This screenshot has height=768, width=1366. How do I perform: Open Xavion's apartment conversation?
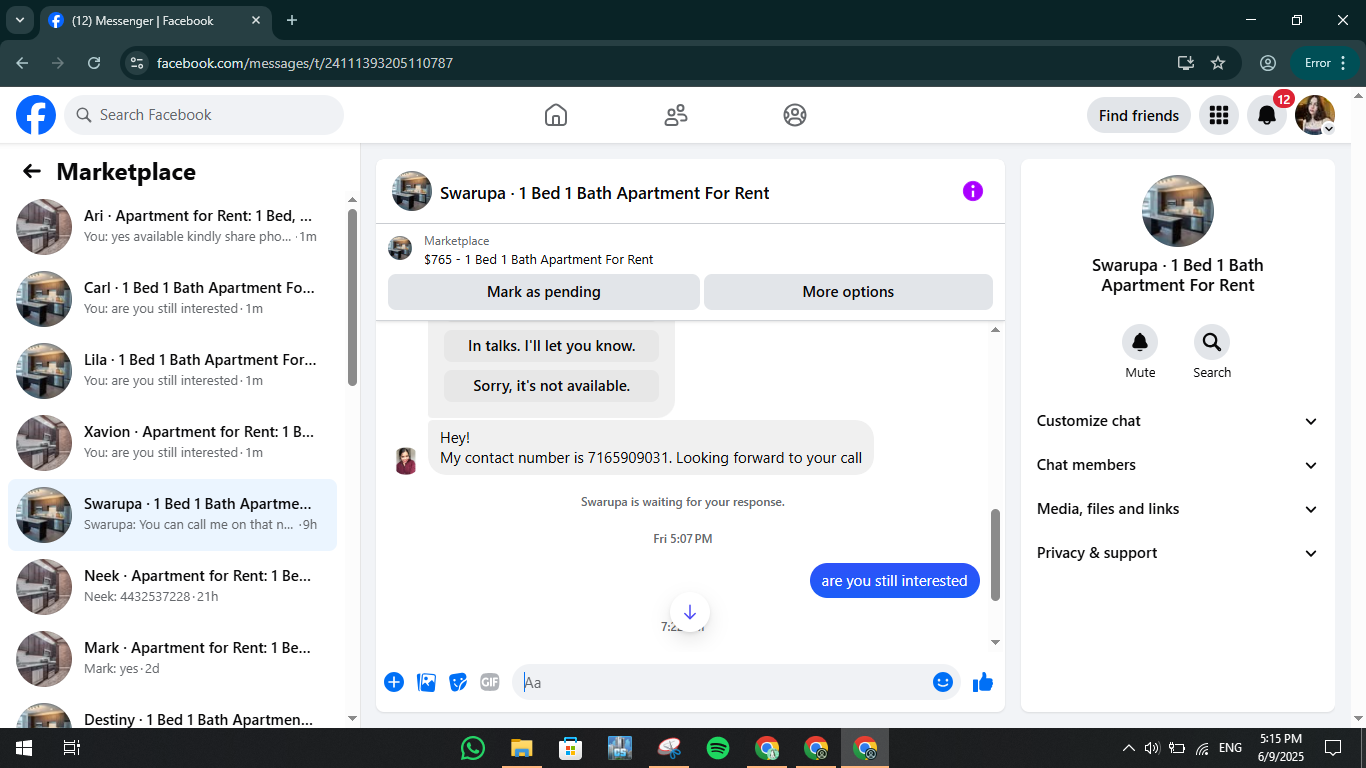point(172,442)
